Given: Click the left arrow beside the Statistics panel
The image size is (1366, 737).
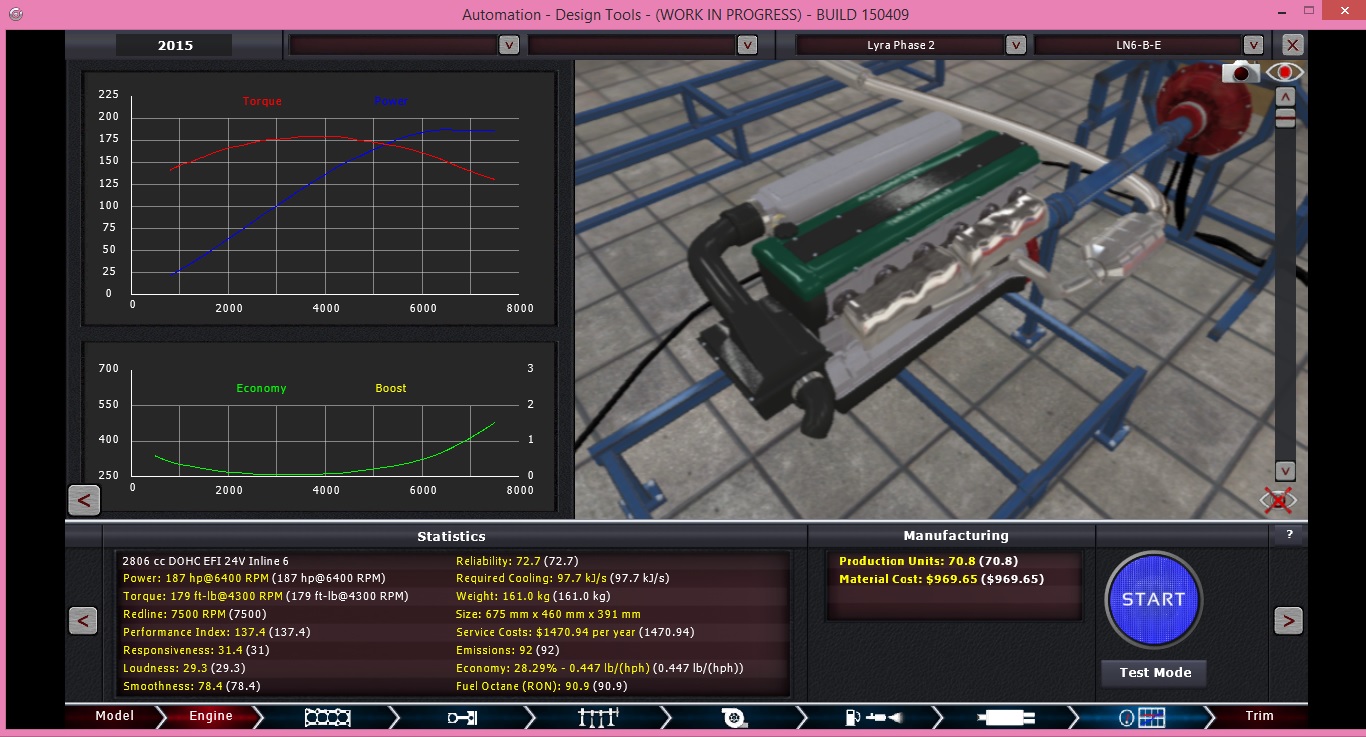Looking at the screenshot, I should click(x=83, y=621).
